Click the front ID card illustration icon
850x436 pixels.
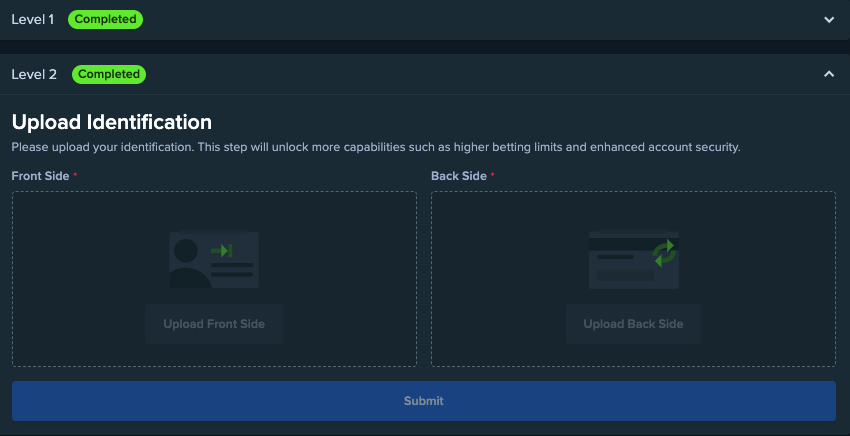coord(213,259)
